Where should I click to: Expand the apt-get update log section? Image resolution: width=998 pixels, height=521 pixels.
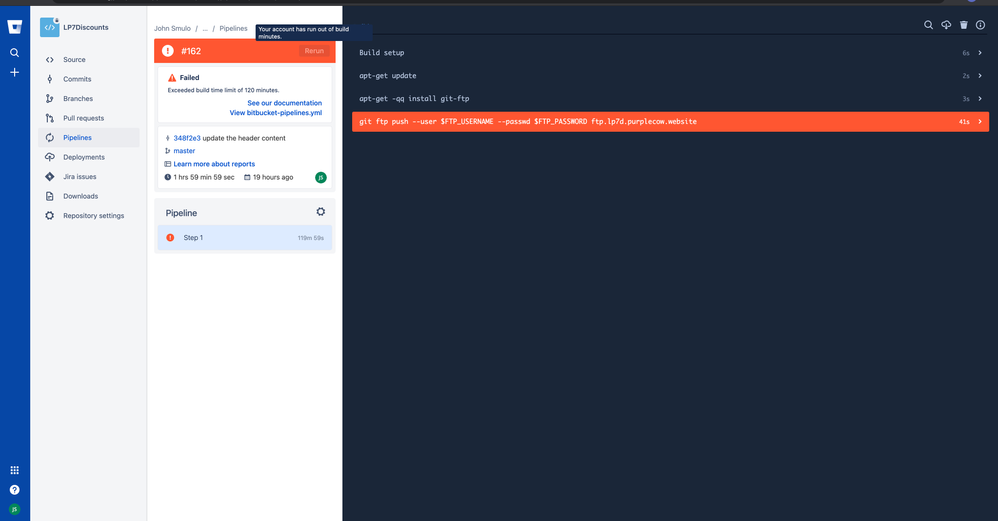[x=980, y=76]
